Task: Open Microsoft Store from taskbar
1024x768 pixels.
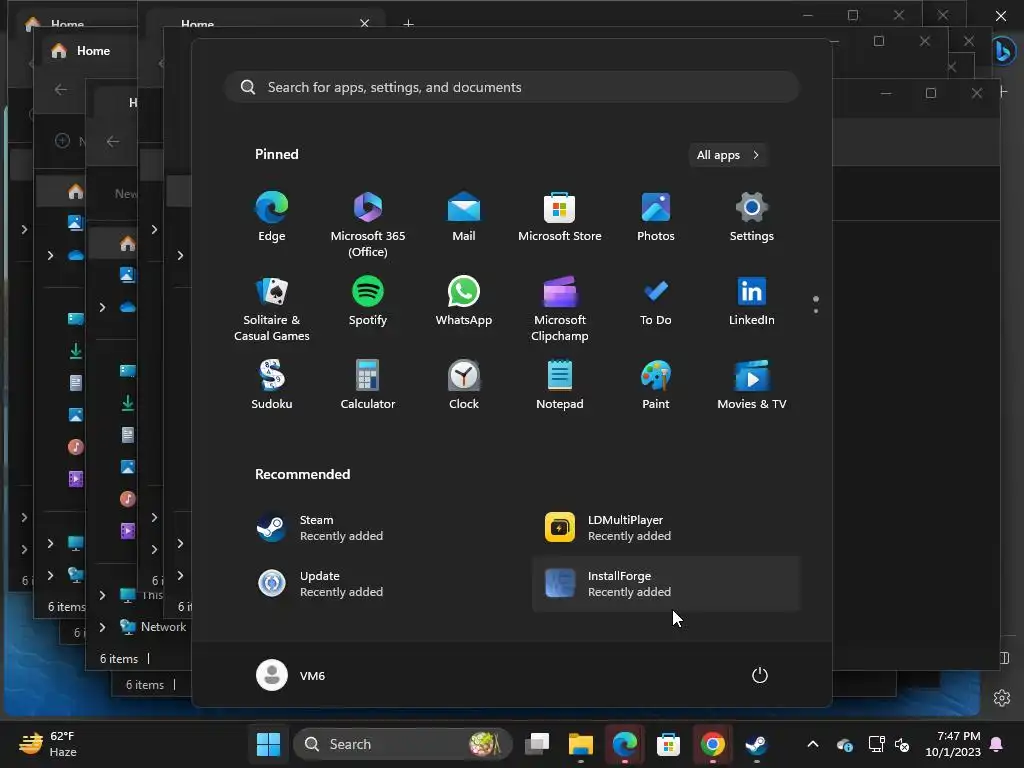Action: [668, 744]
